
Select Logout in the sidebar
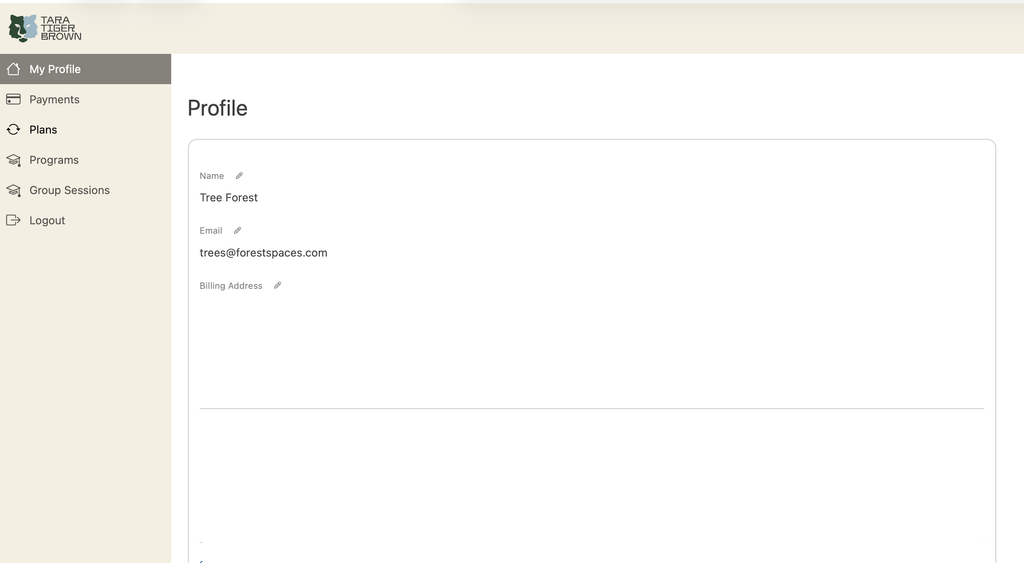click(86, 220)
